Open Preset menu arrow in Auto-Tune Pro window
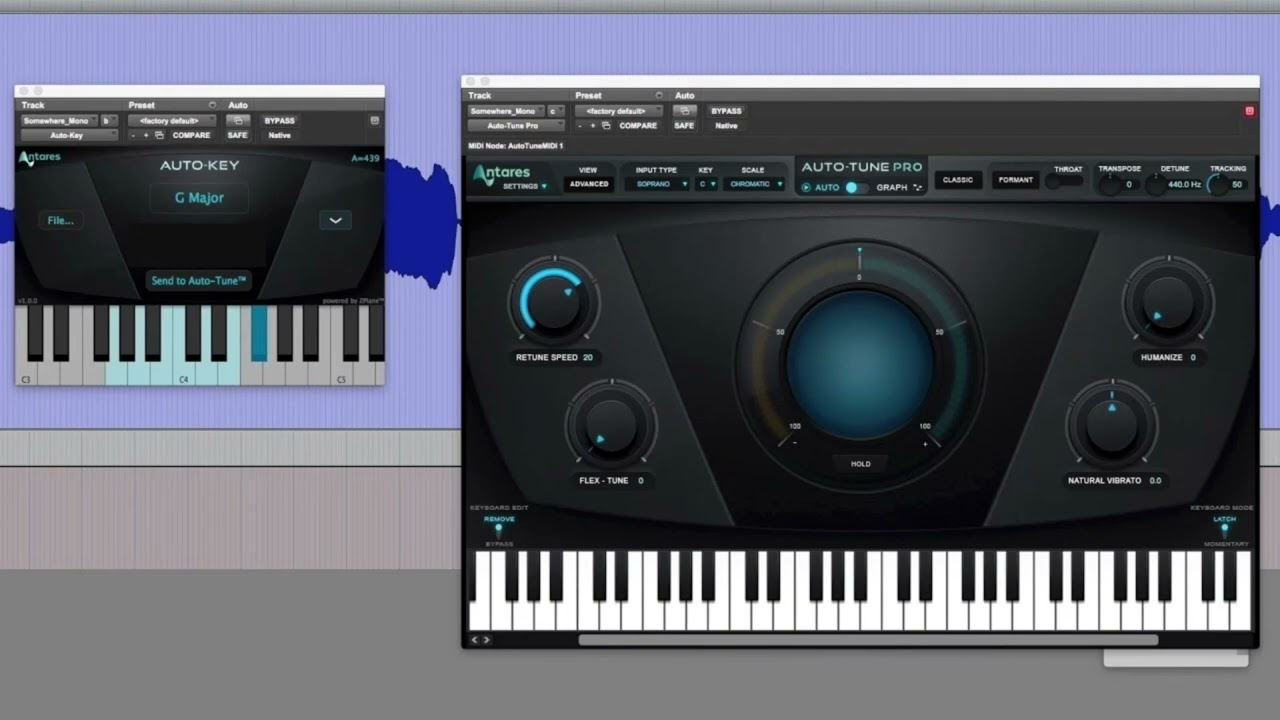The width and height of the screenshot is (1280, 720). (x=659, y=96)
